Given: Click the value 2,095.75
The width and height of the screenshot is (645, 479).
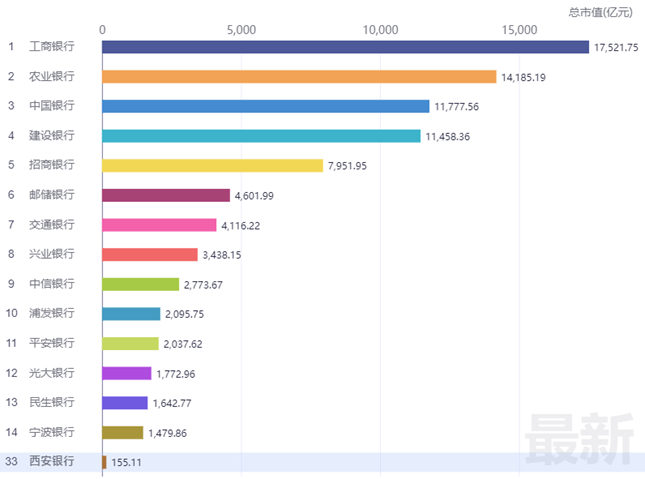Looking at the screenshot, I should 185,314.
